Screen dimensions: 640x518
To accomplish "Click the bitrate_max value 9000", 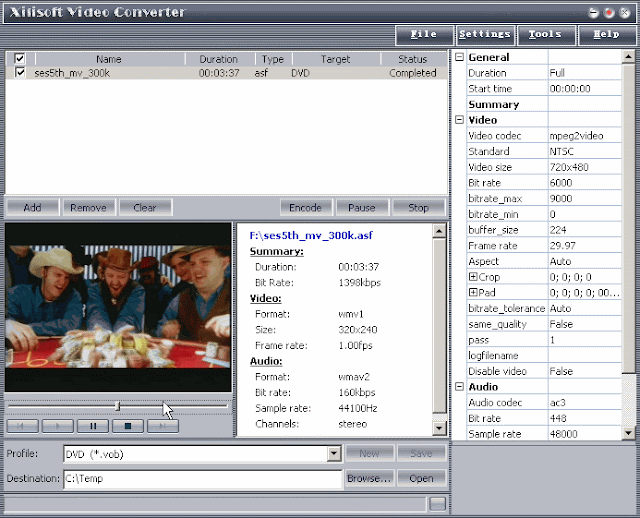I will (561, 198).
